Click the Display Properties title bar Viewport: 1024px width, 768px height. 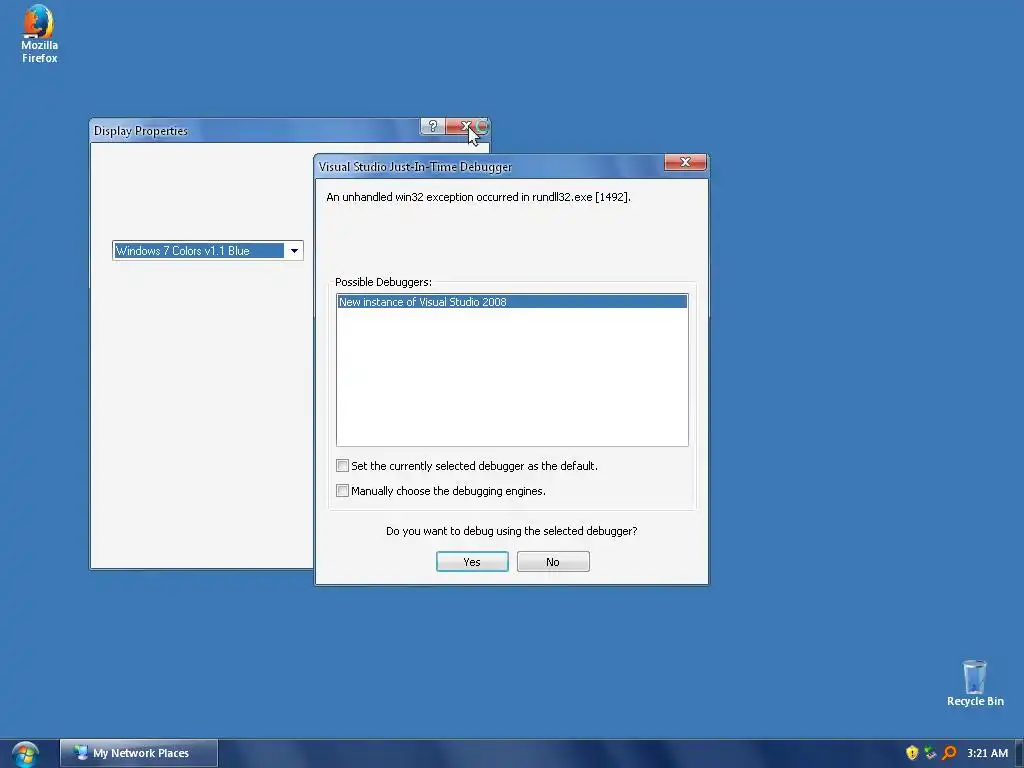255,131
